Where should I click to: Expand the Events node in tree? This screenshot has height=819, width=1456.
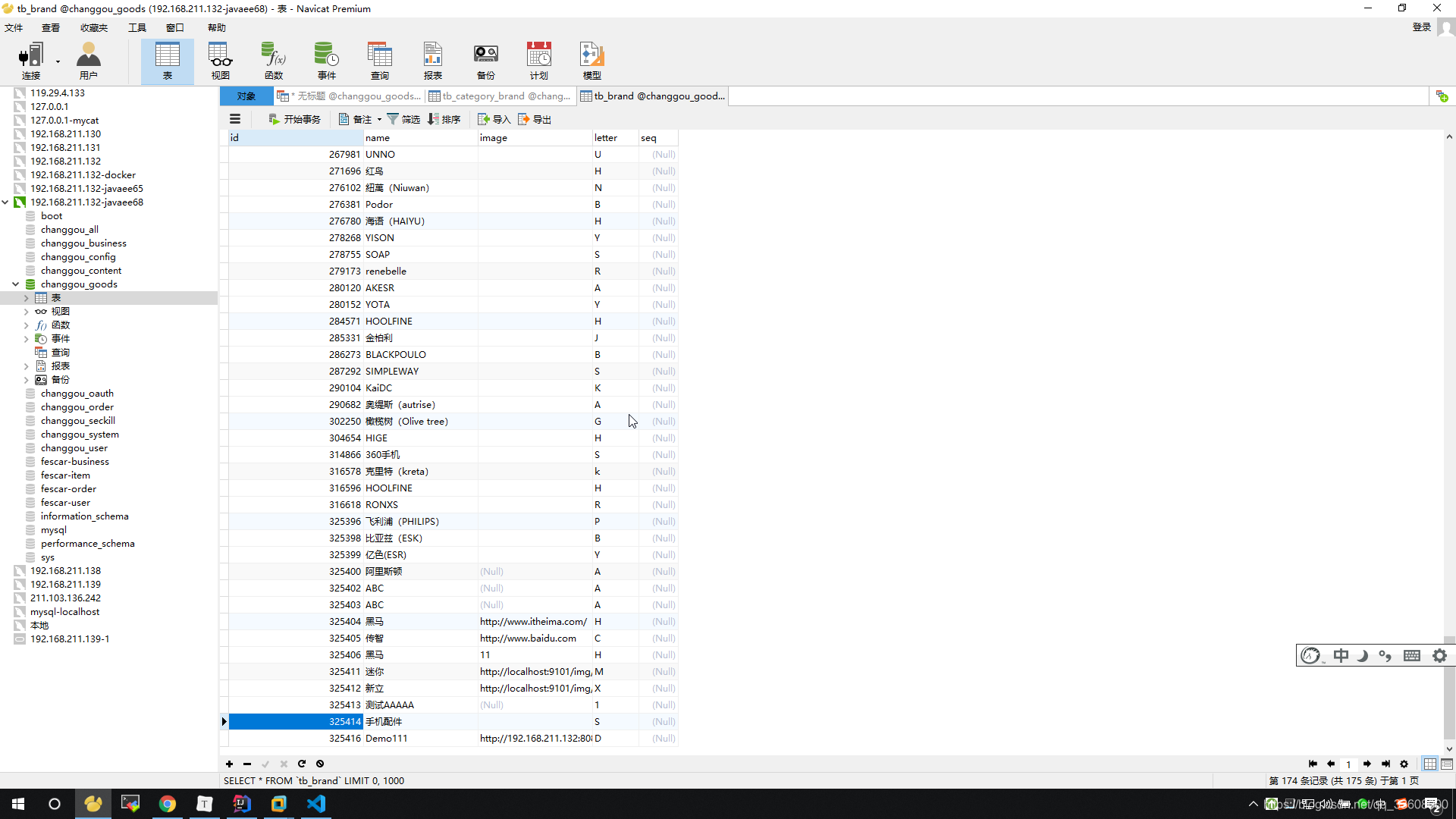[x=27, y=339]
